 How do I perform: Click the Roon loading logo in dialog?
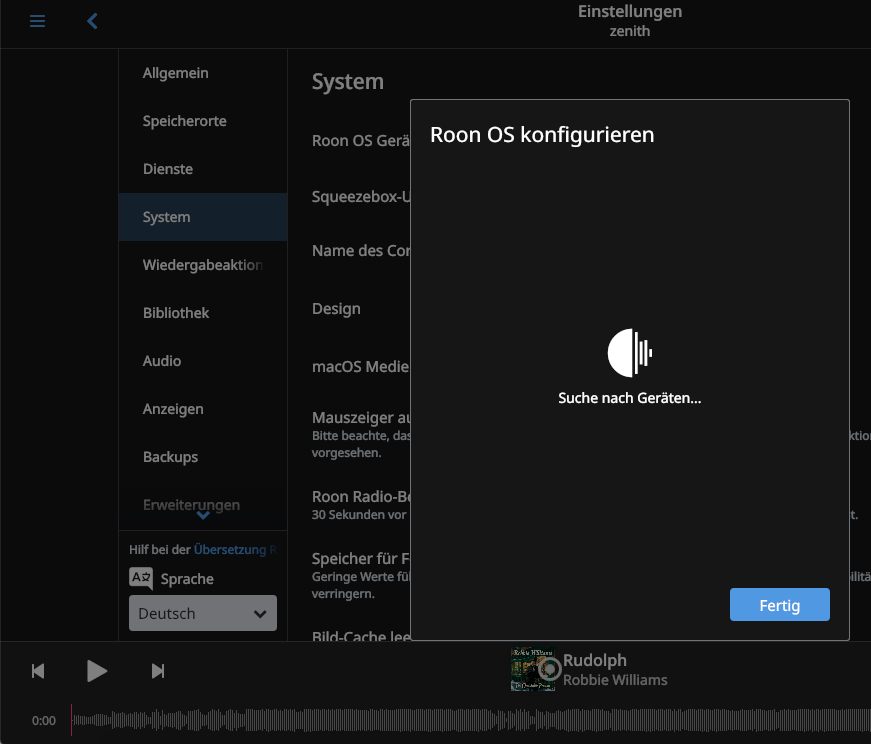pyautogui.click(x=630, y=352)
